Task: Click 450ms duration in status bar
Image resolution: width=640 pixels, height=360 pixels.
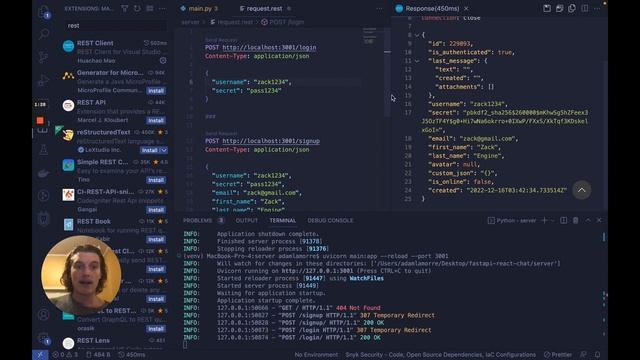Action: [x=132, y=355]
